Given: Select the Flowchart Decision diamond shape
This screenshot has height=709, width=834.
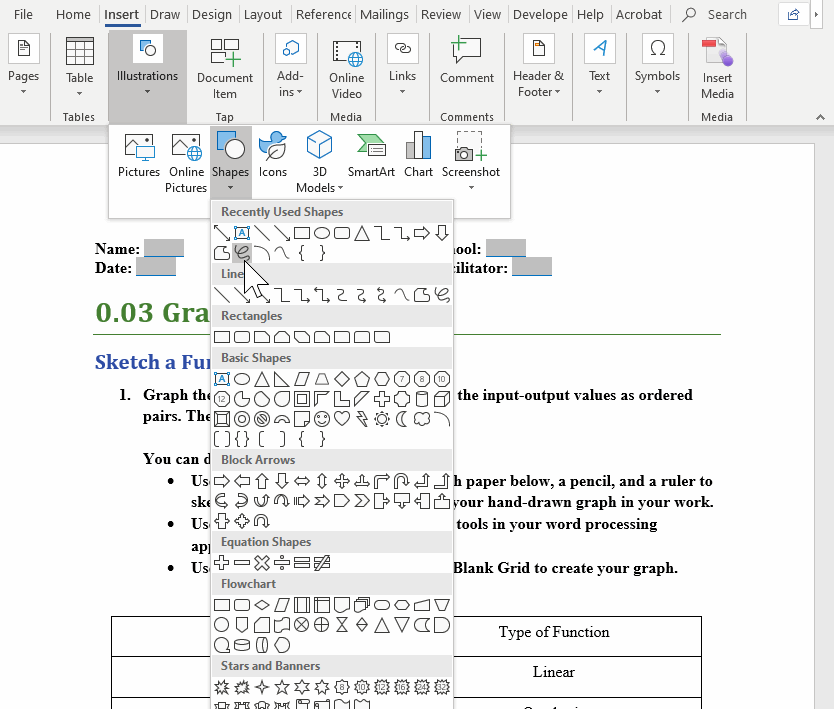Looking at the screenshot, I should (x=262, y=604).
